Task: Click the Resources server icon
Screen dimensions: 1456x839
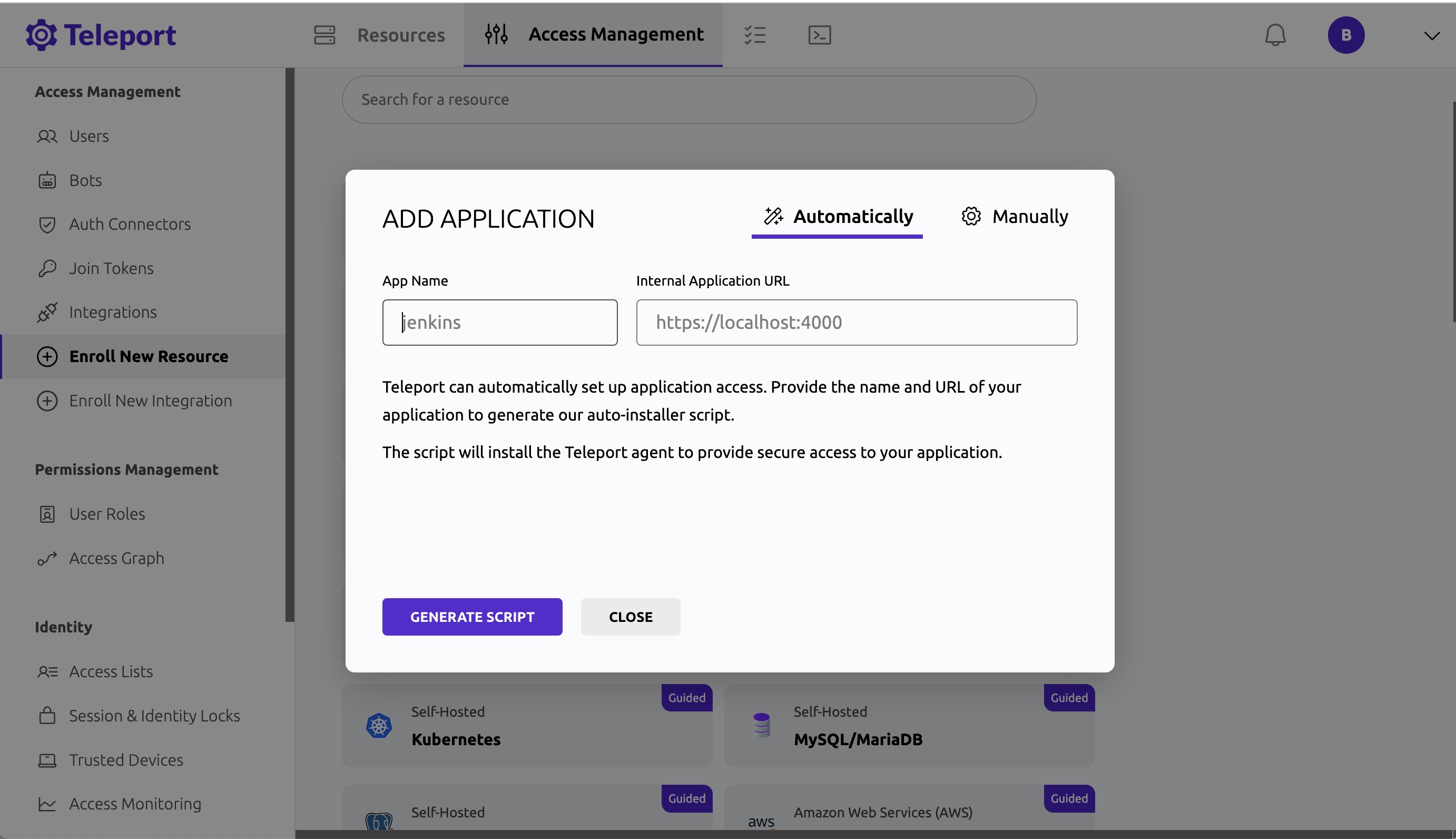Action: (x=324, y=35)
